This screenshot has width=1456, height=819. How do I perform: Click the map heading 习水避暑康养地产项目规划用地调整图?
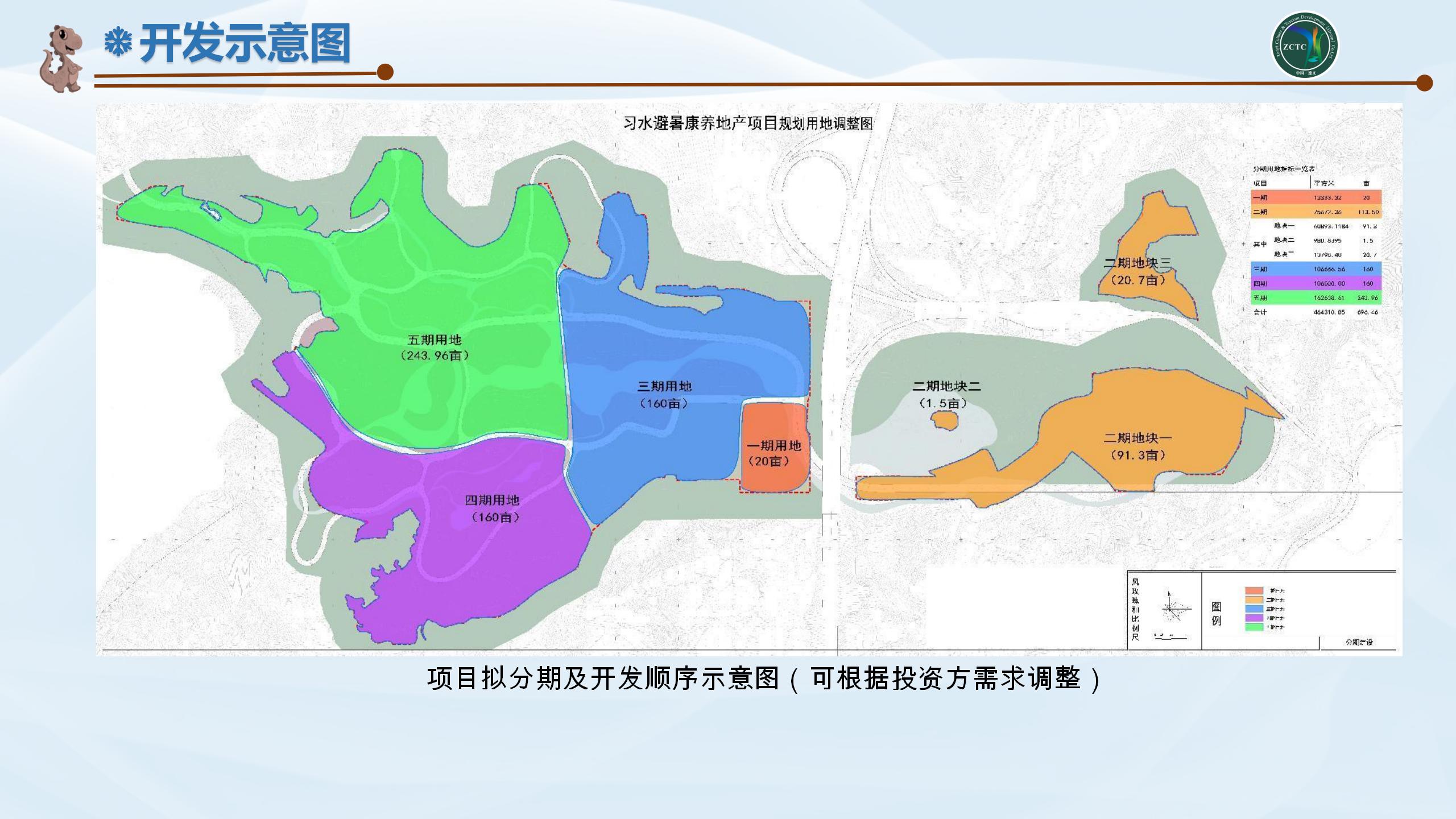pos(748,123)
